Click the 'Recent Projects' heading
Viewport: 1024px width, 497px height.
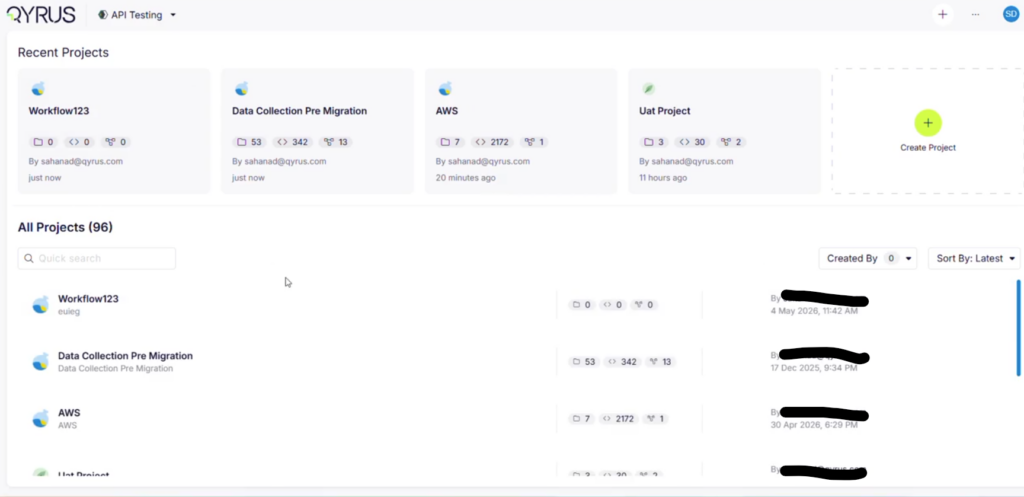pos(63,52)
